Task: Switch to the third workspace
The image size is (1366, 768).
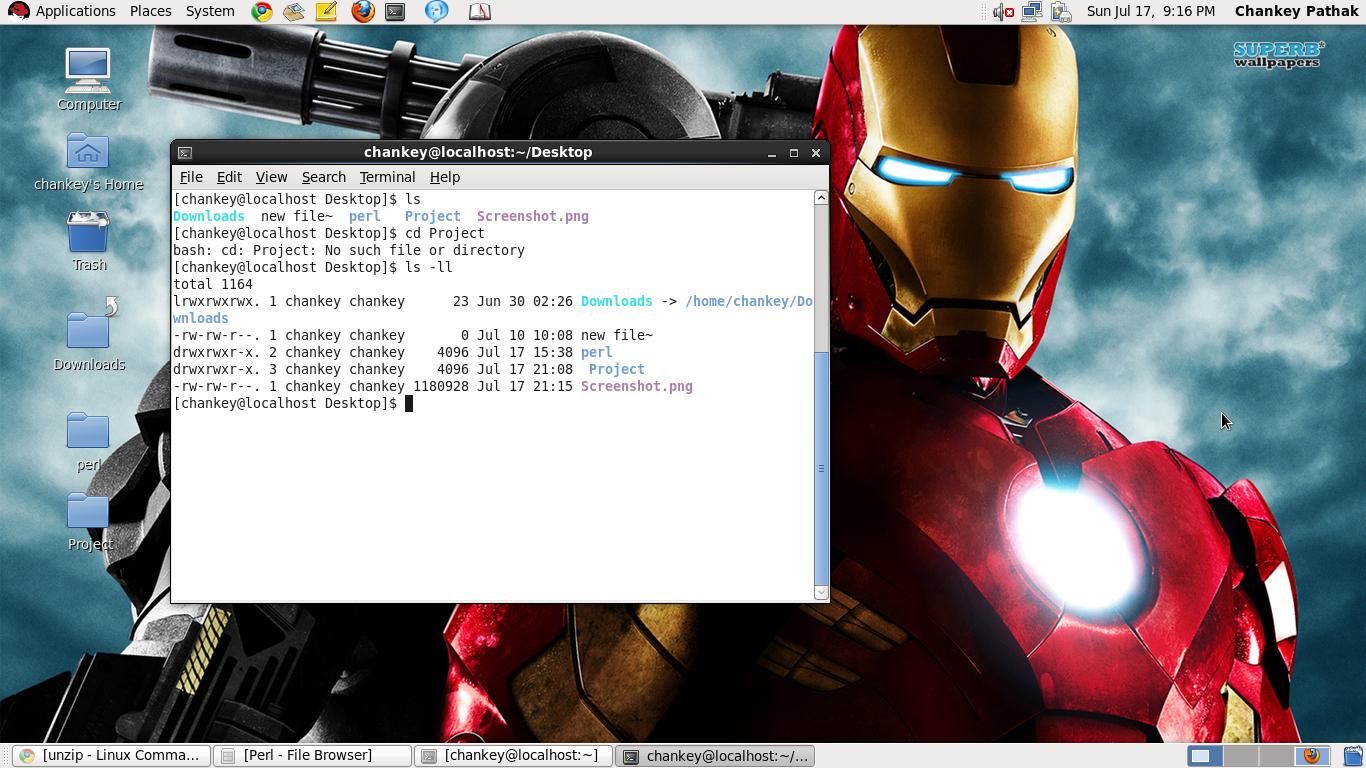Action: [x=1276, y=756]
